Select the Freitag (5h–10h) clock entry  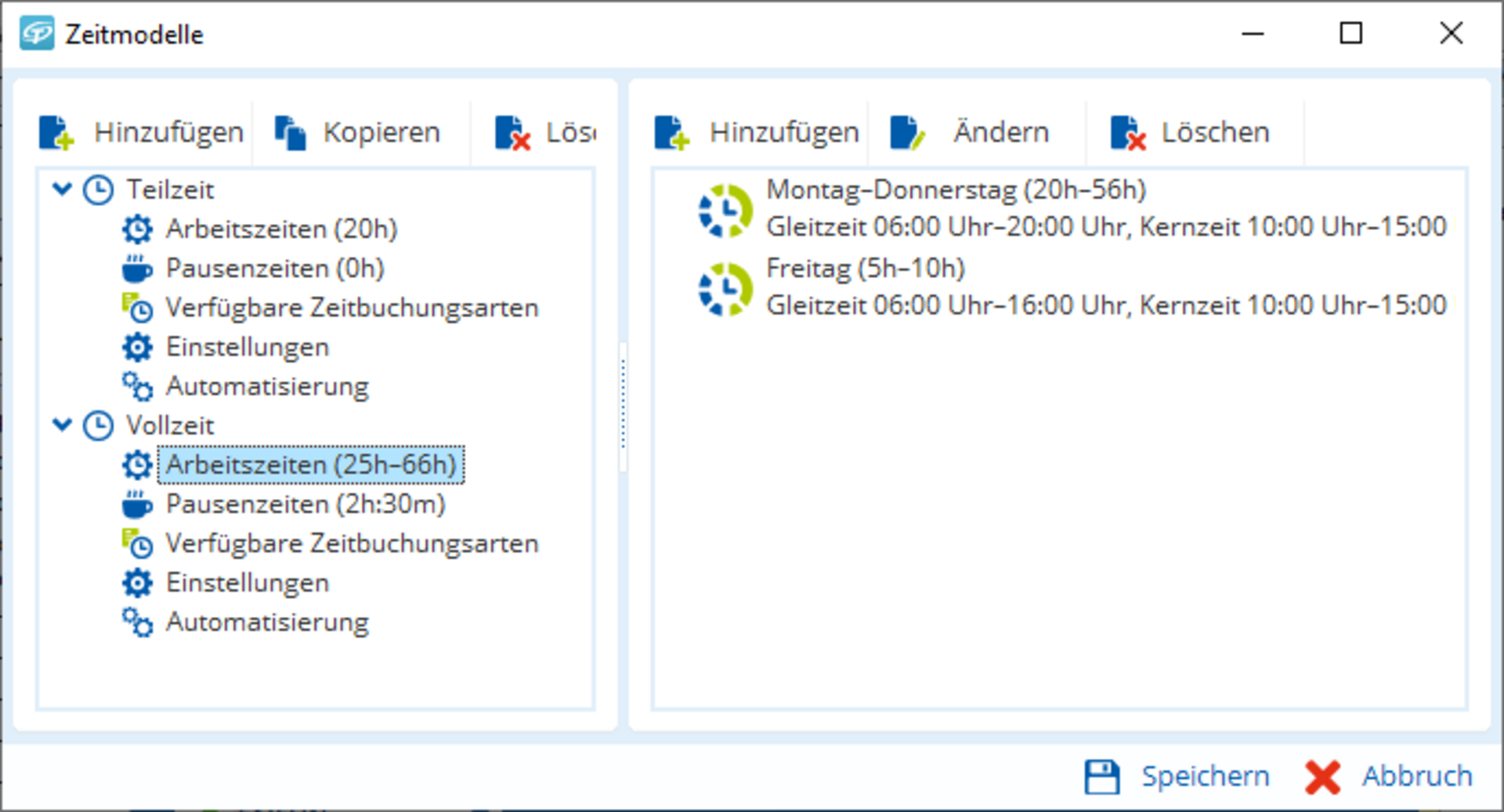725,289
